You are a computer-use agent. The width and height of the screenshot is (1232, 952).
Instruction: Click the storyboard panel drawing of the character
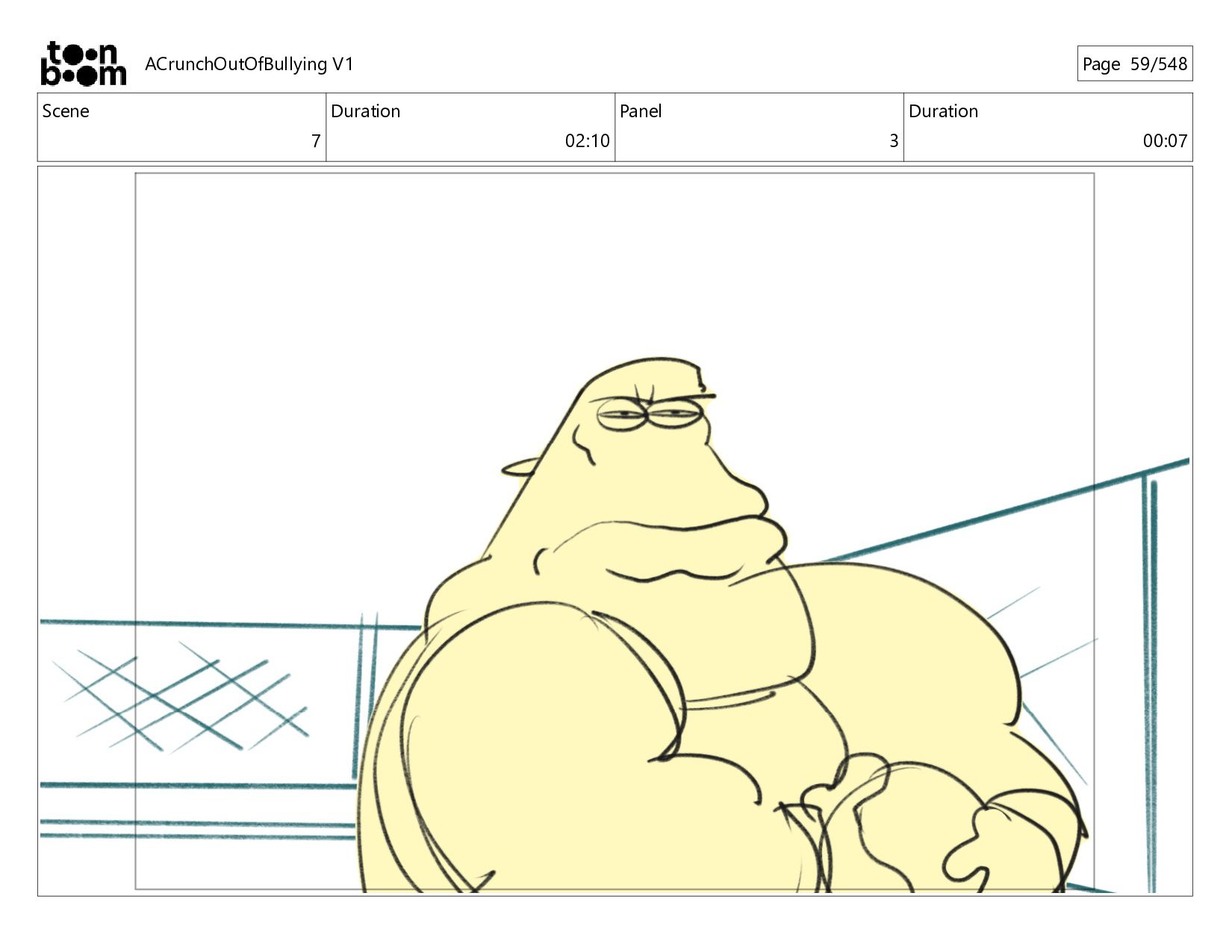(x=615, y=531)
